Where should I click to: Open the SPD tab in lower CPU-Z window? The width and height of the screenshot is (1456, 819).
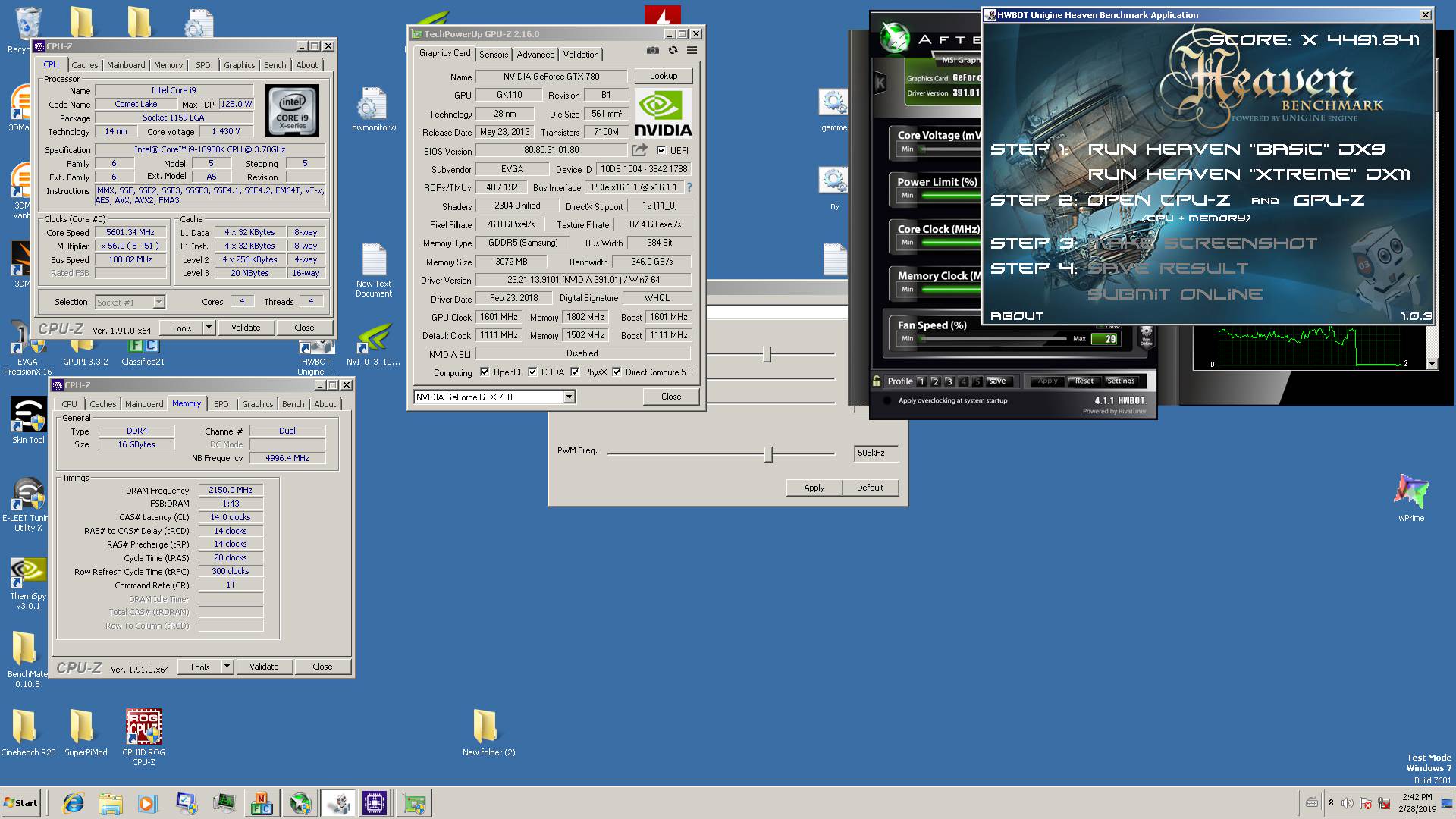[x=221, y=404]
